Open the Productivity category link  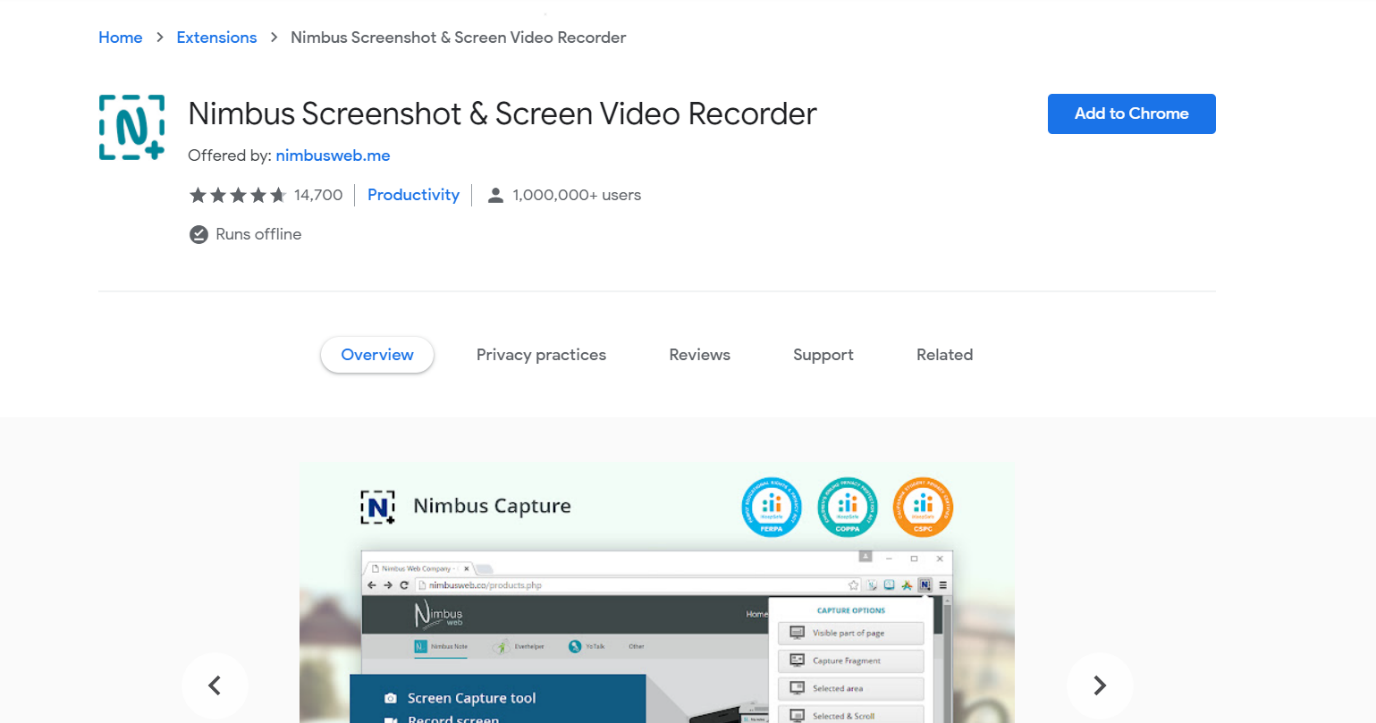(x=413, y=195)
